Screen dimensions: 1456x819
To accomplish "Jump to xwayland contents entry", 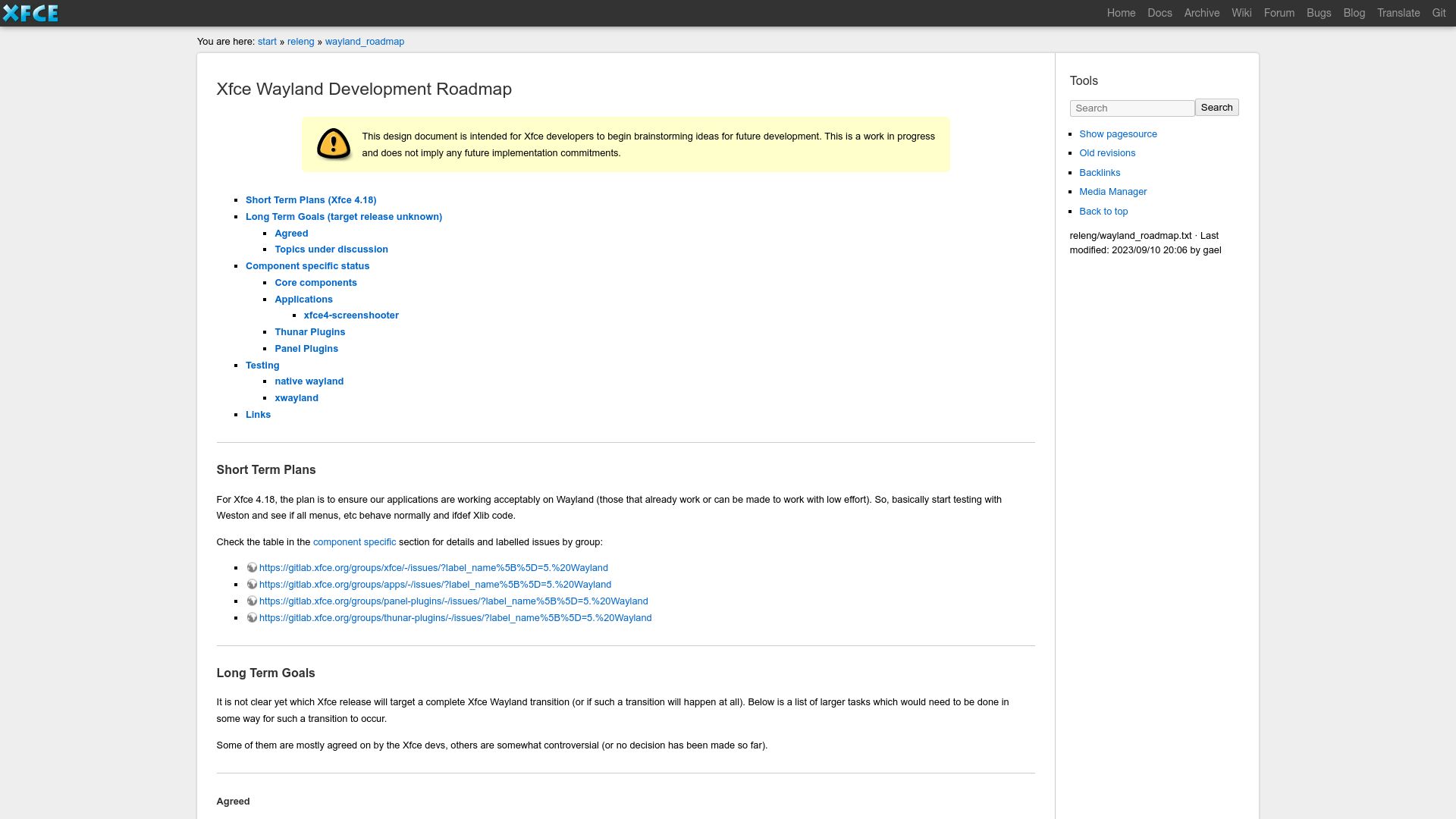I will pos(297,398).
